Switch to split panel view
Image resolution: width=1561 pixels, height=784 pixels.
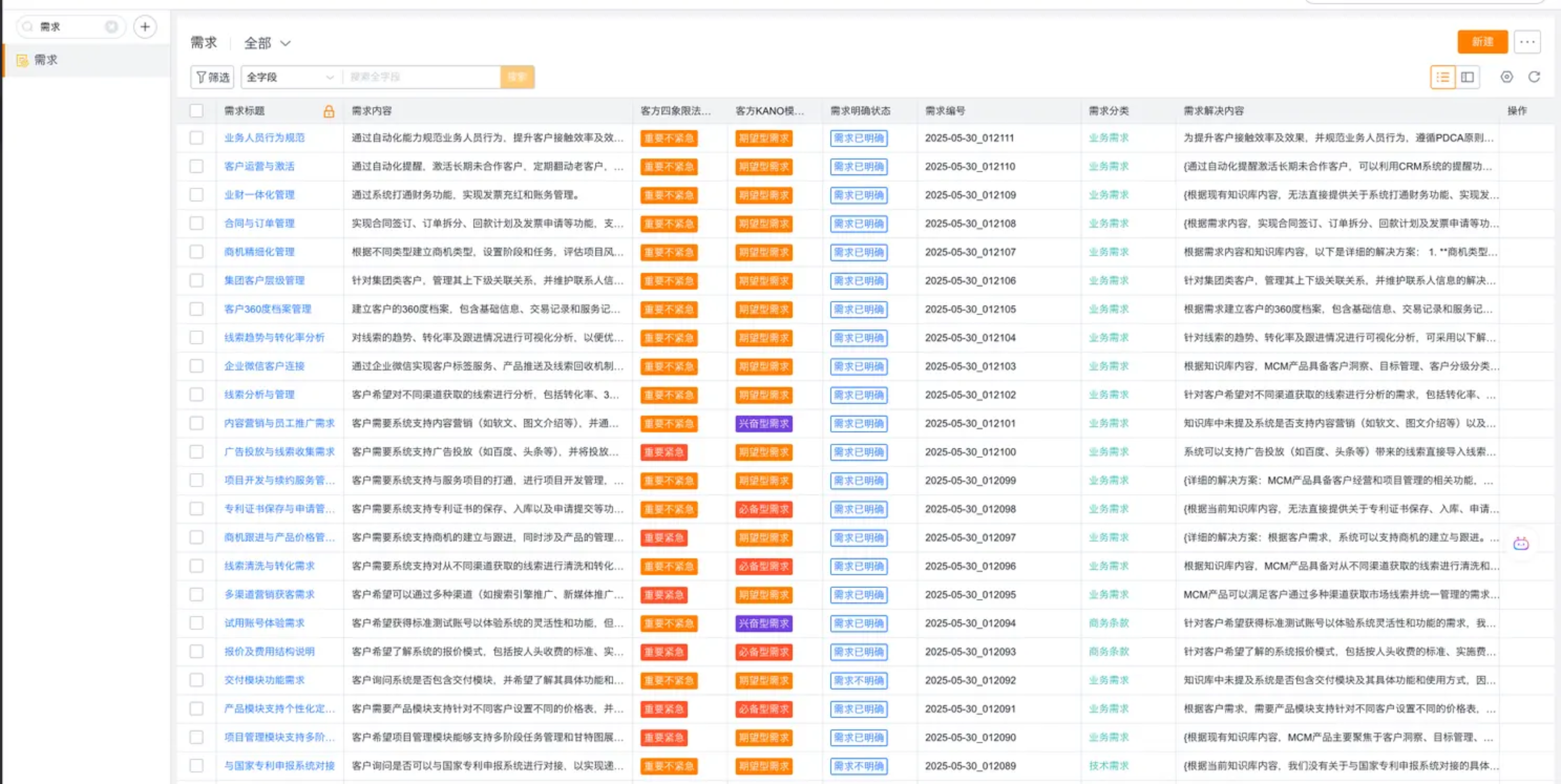[1467, 77]
